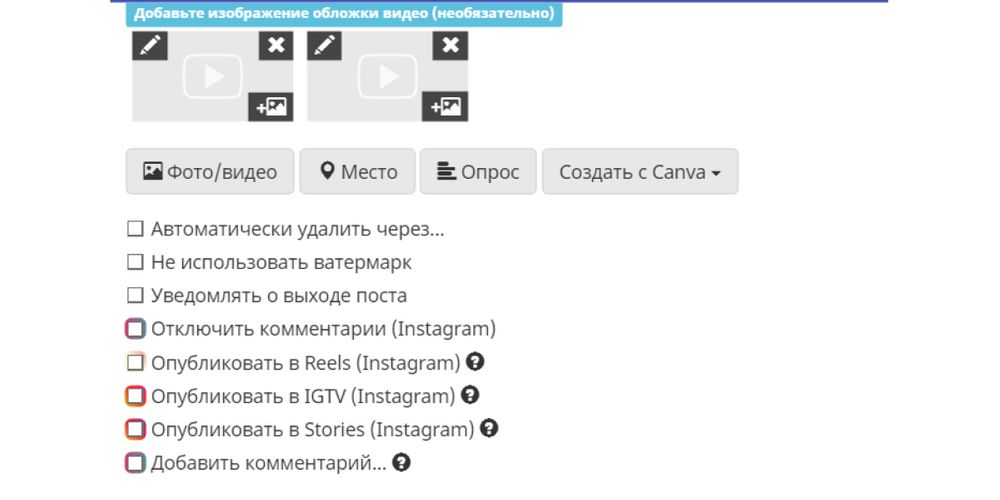Enable Отключить комментарии (Instagram) checkbox
The image size is (1000, 500).
(136, 329)
